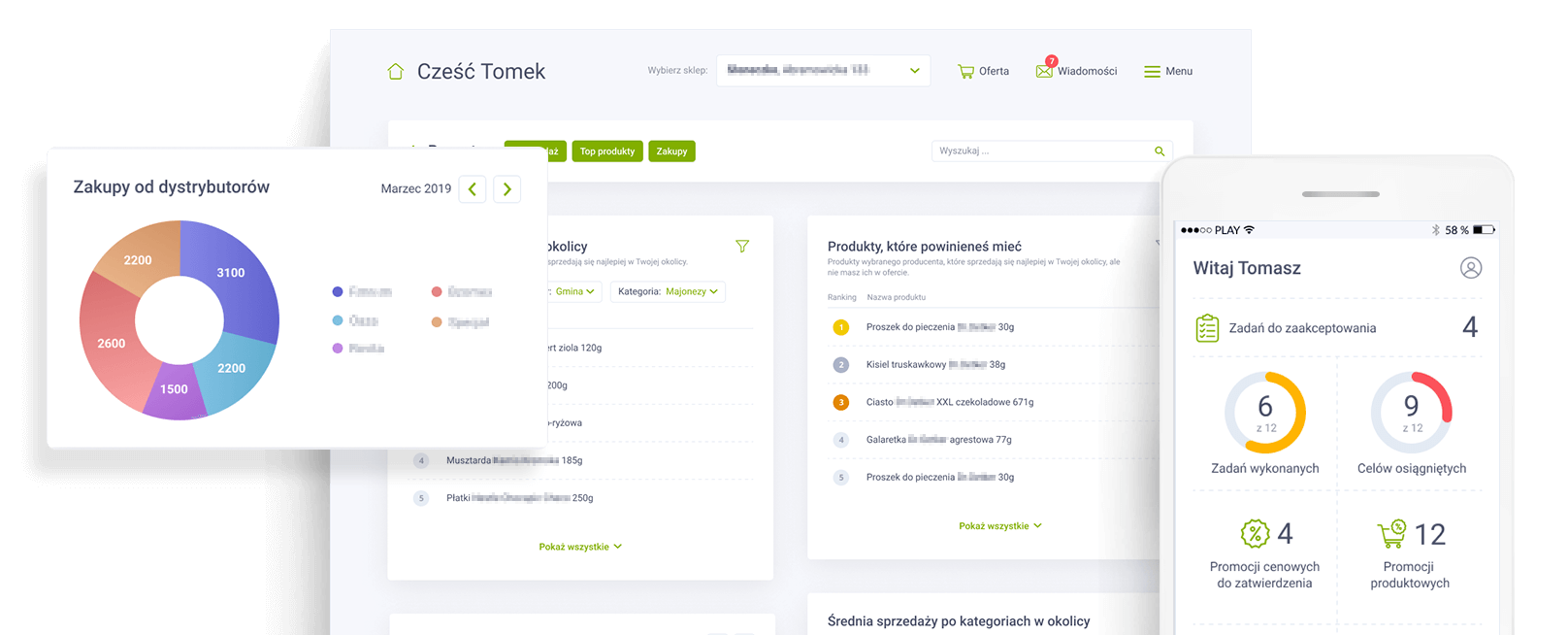Image resolution: width=1568 pixels, height=635 pixels.
Task: Open the Oferta shopping cart icon
Action: coord(965,72)
